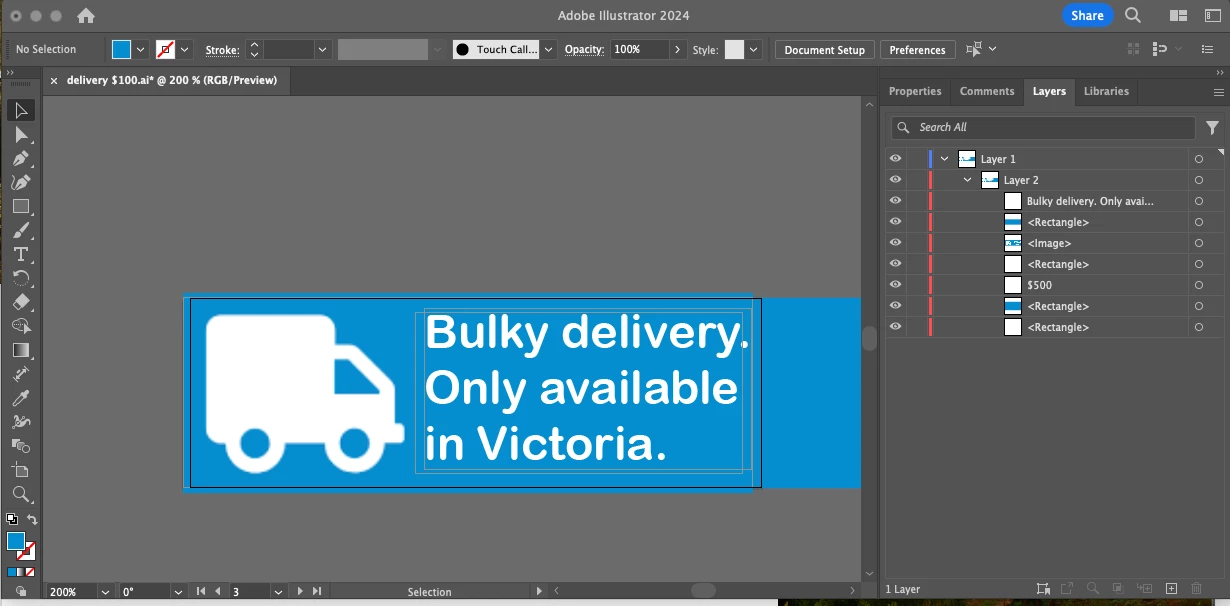Select the Selection tool arrow
The height and width of the screenshot is (606, 1230).
[x=21, y=110]
